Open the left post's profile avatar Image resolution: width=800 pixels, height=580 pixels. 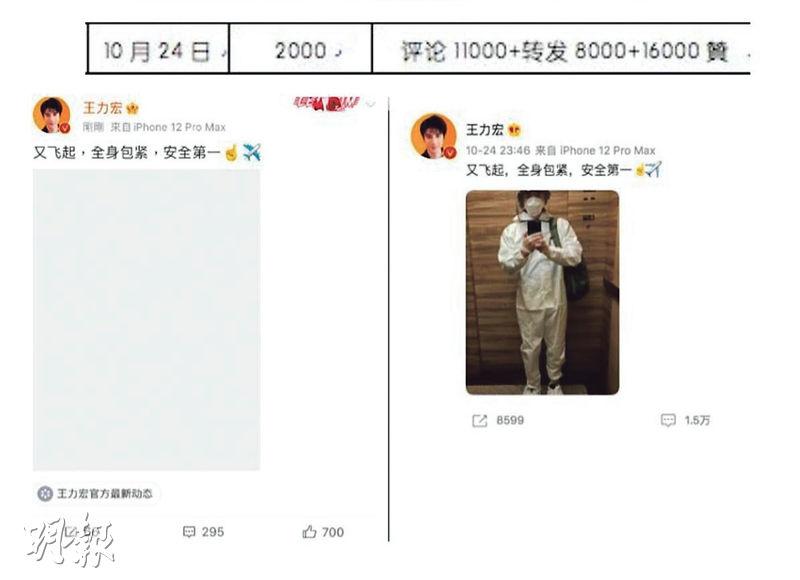[x=52, y=115]
